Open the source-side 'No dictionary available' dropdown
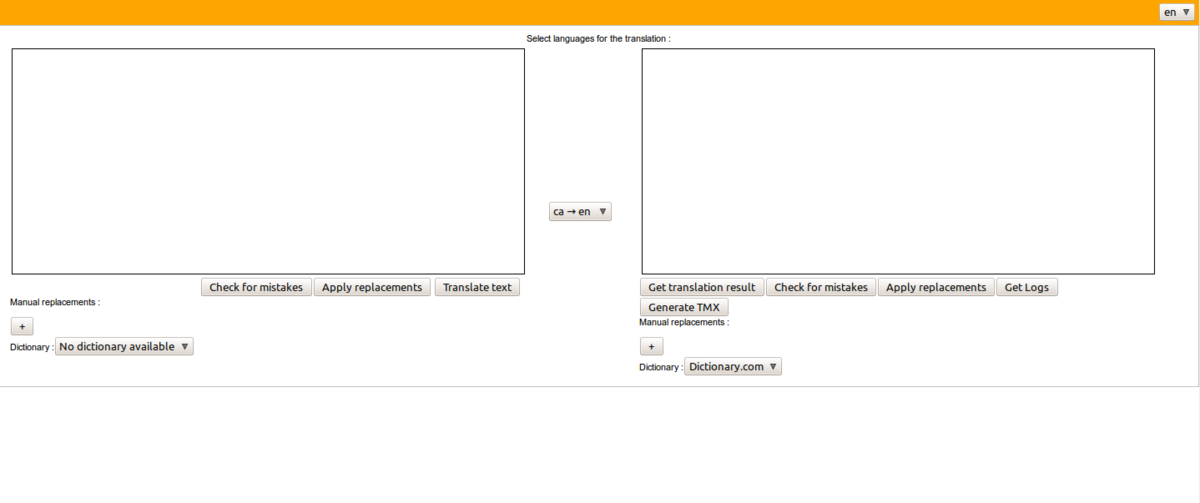Image resolution: width=1200 pixels, height=503 pixels. pos(124,347)
